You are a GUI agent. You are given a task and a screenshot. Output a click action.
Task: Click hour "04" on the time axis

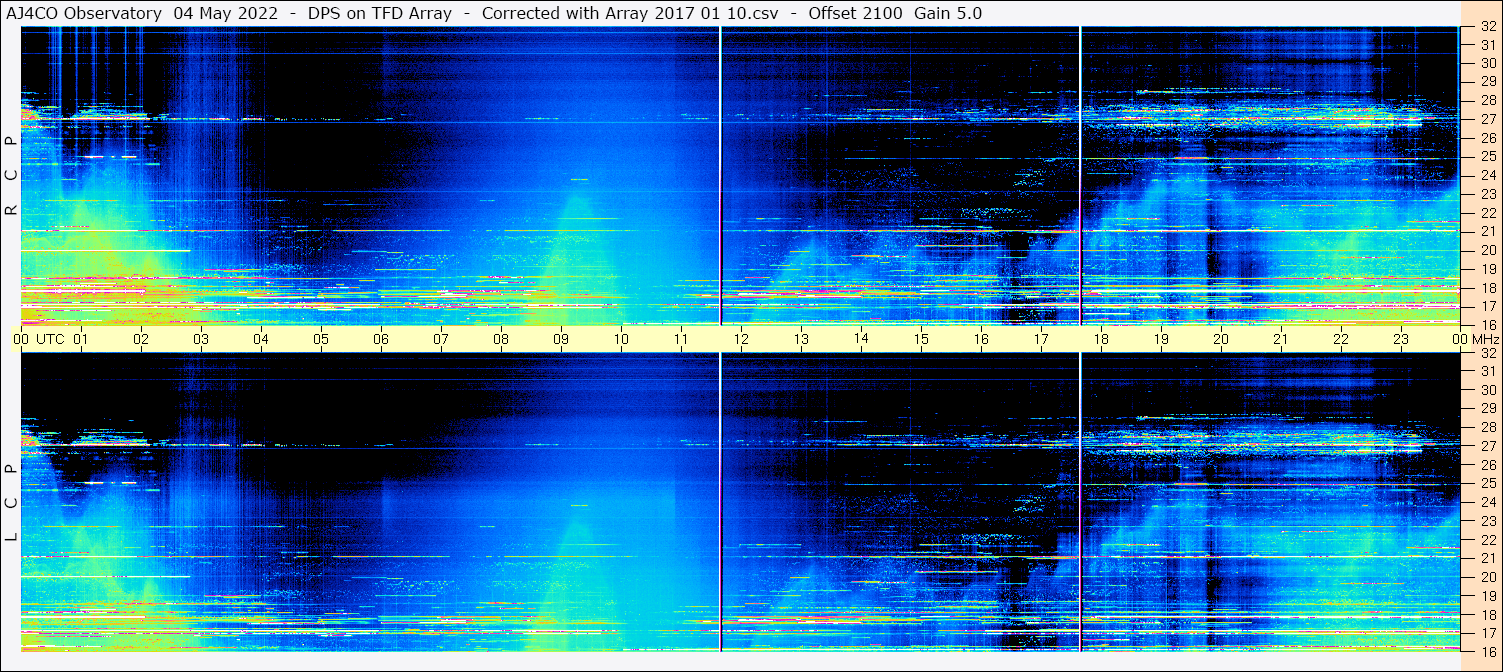point(261,339)
